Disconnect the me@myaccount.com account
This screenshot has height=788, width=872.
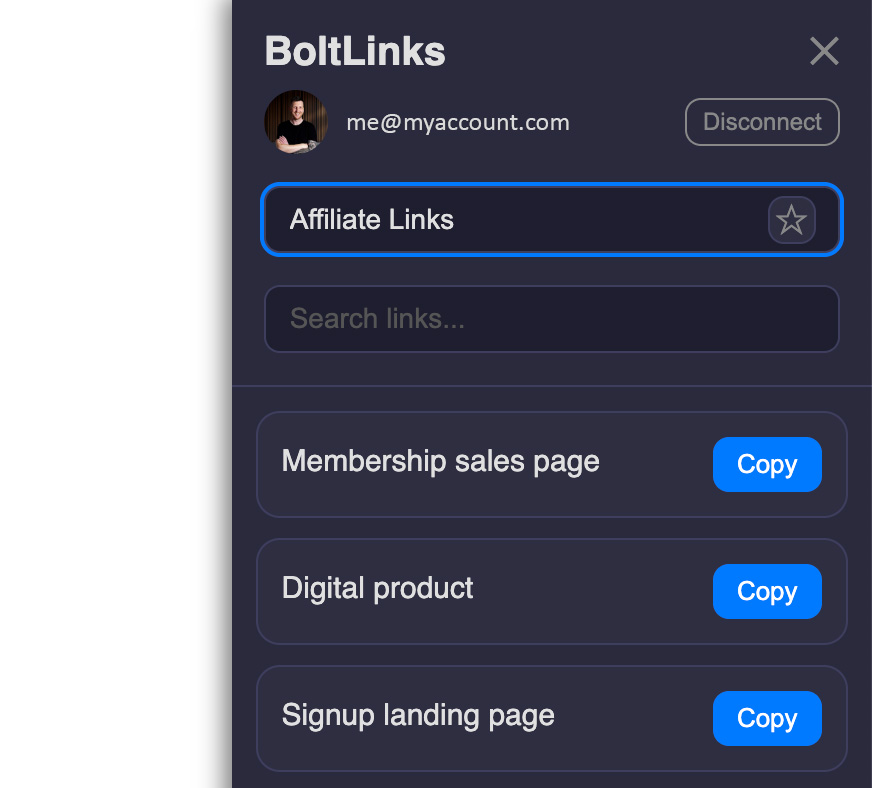click(x=762, y=122)
